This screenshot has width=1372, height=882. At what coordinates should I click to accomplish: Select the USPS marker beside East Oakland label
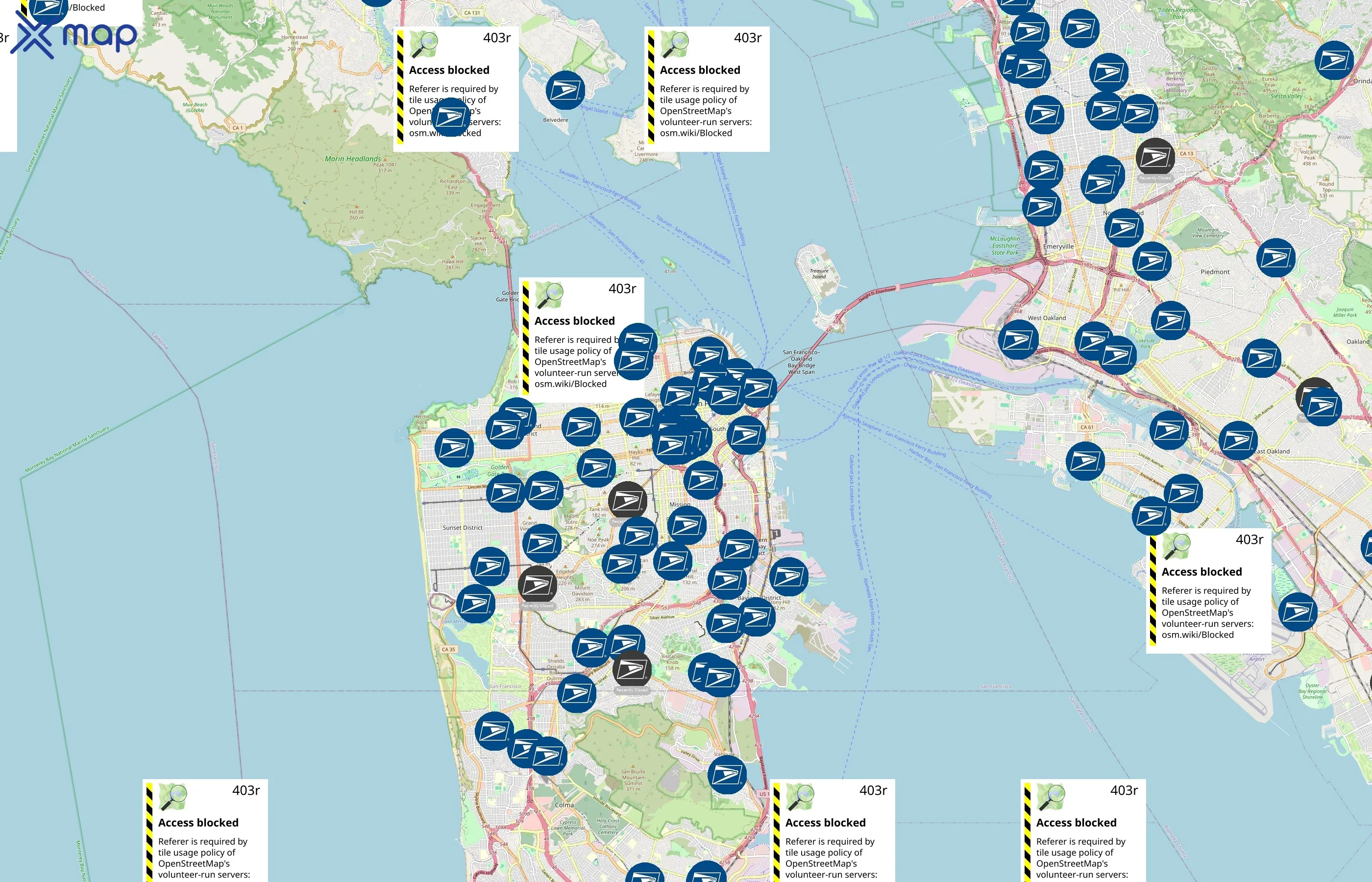pyautogui.click(x=1239, y=441)
